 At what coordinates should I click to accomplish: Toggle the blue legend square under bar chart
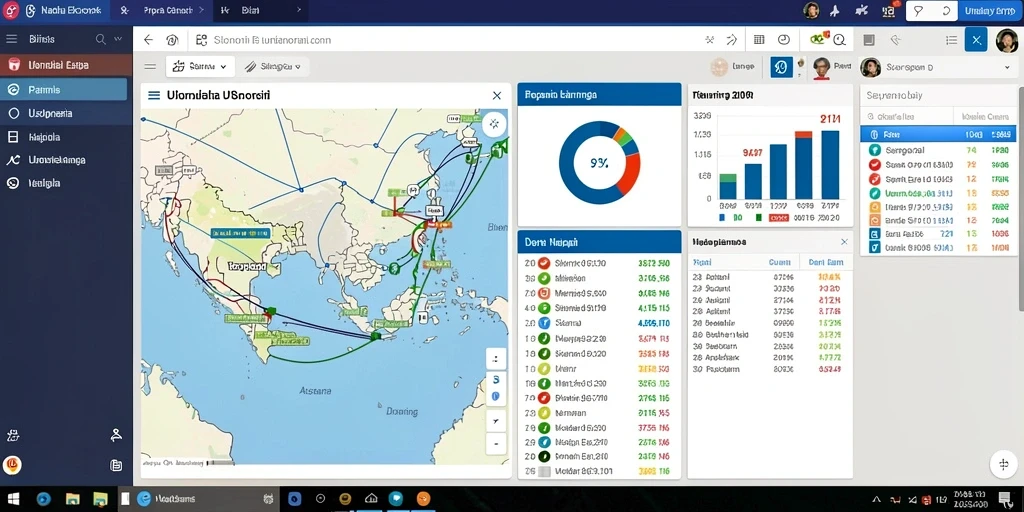pyautogui.click(x=722, y=217)
